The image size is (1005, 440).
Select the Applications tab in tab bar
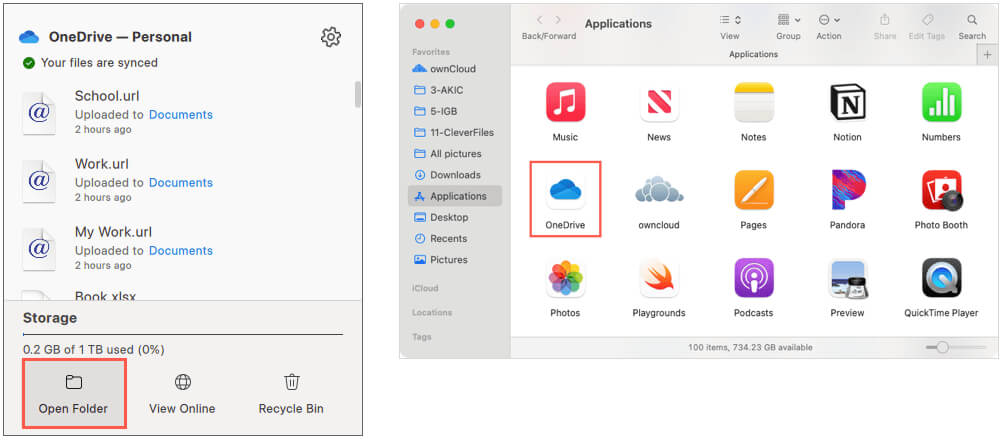753,55
